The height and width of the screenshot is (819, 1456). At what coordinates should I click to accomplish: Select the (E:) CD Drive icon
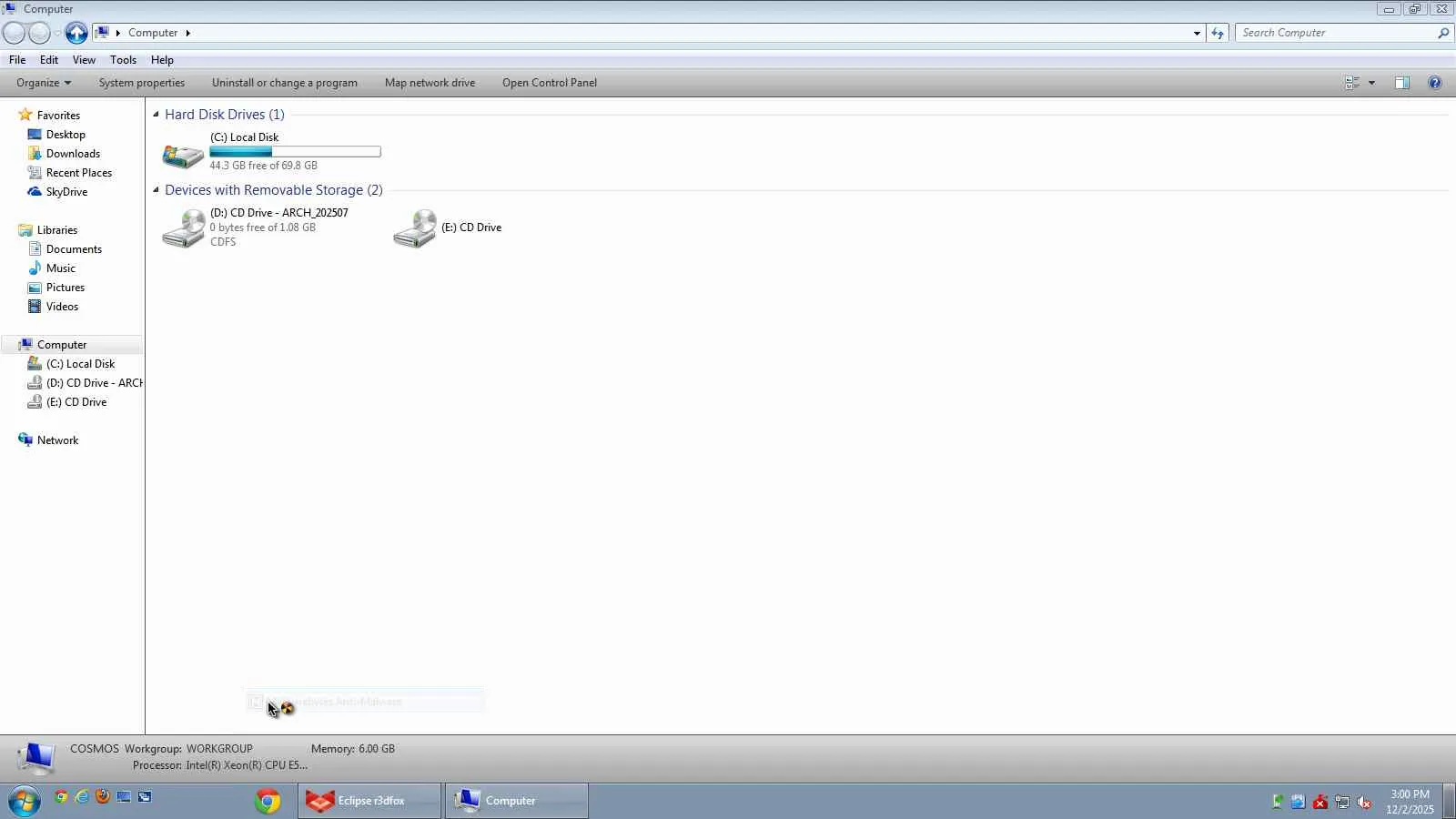[x=415, y=228]
